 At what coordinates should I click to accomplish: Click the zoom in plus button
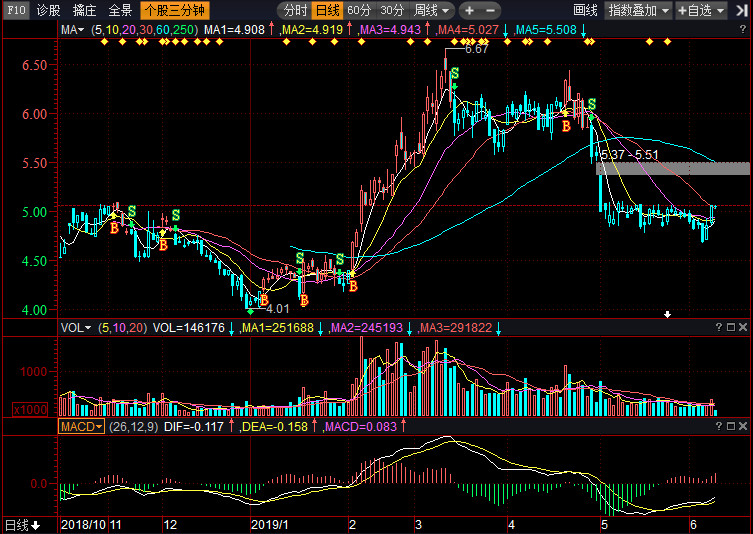click(x=469, y=10)
